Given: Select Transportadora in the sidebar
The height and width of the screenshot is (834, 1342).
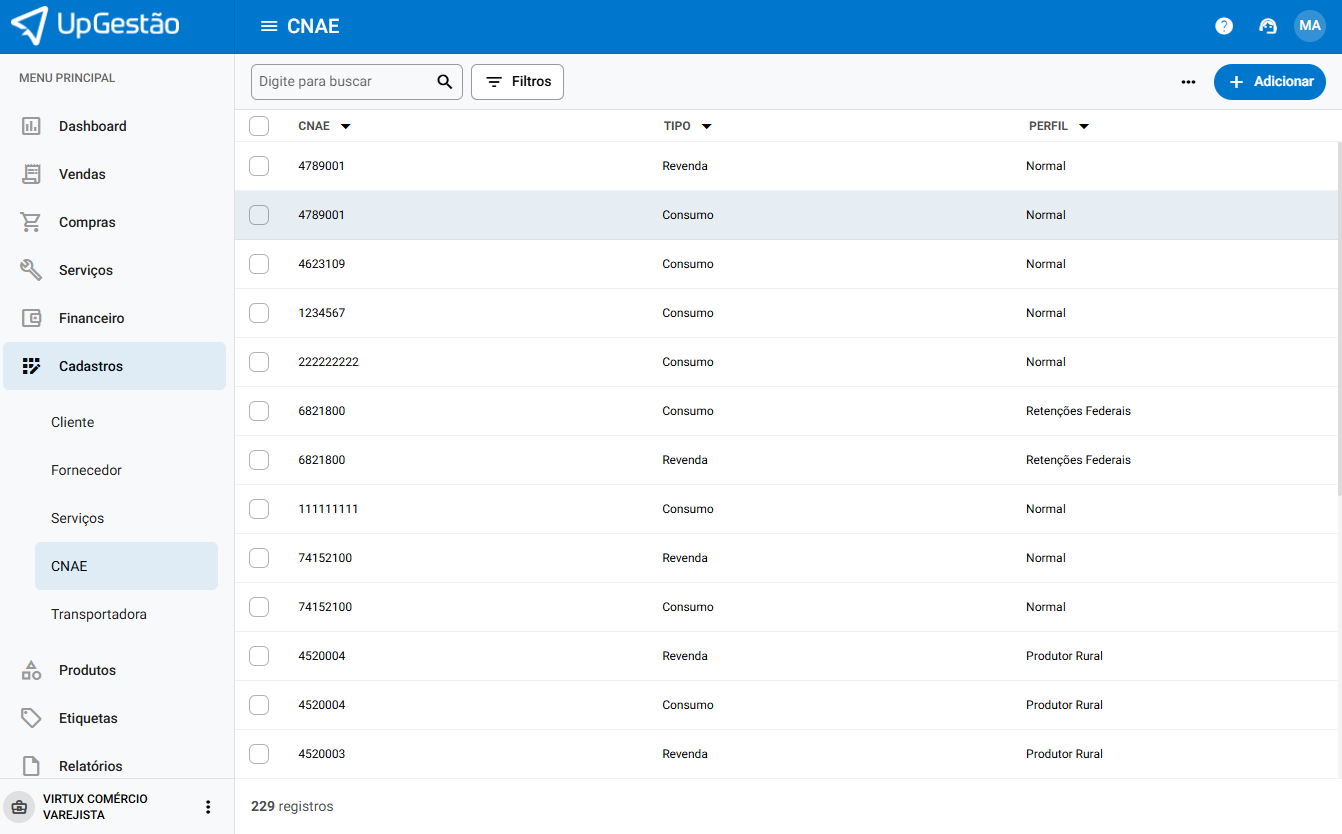Looking at the screenshot, I should coord(99,614).
